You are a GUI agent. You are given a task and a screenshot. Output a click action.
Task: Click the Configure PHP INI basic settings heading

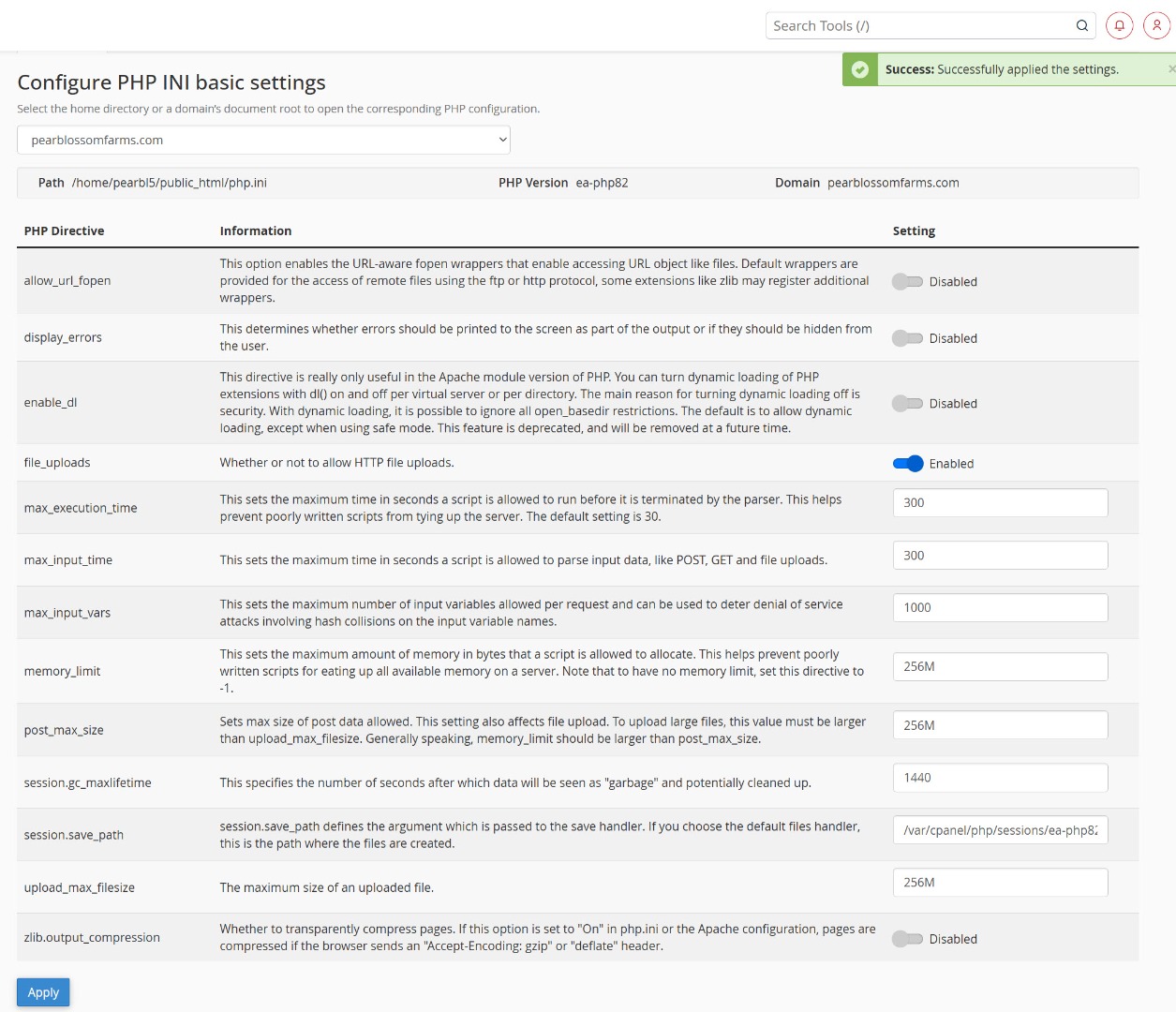point(171,82)
